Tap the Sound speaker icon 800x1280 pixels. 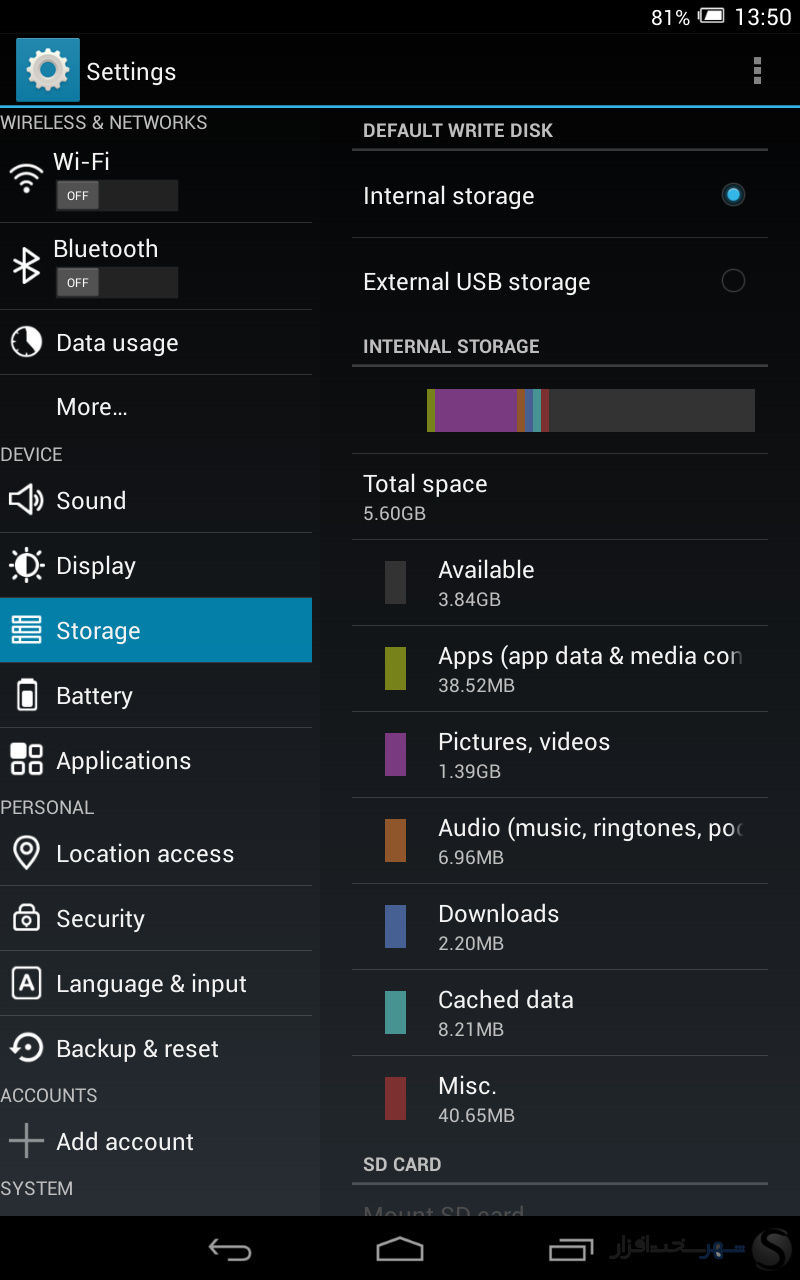(26, 500)
